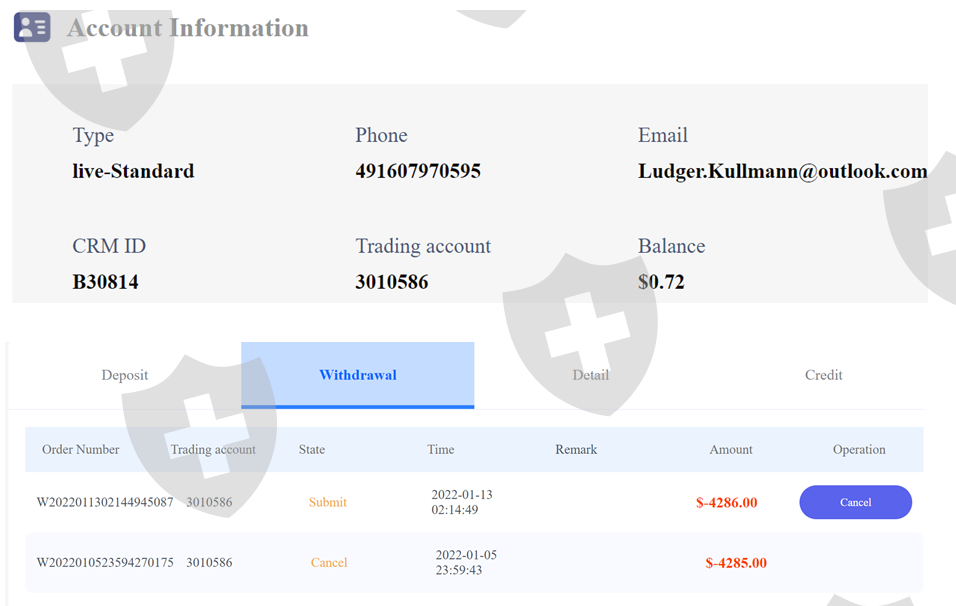Viewport: 956px width, 606px height.
Task: Open the Deposit tab
Action: (x=124, y=375)
